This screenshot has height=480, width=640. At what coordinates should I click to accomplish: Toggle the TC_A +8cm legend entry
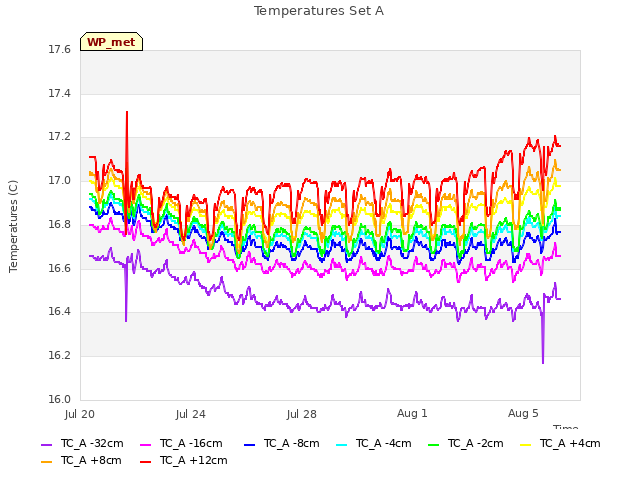[81, 461]
